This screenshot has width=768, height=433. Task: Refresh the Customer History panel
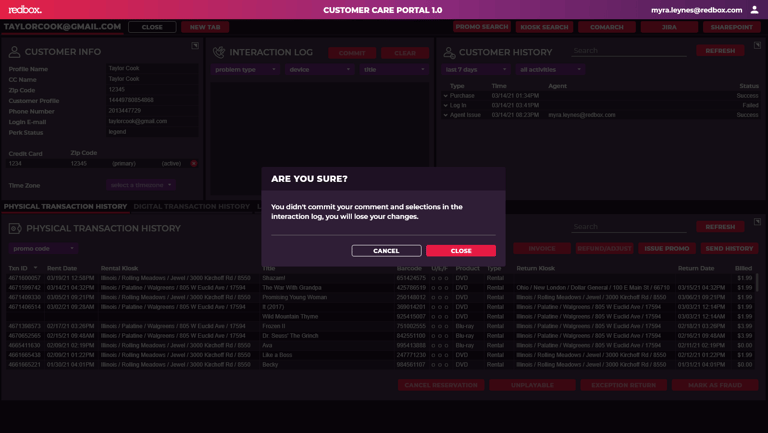pyautogui.click(x=720, y=50)
